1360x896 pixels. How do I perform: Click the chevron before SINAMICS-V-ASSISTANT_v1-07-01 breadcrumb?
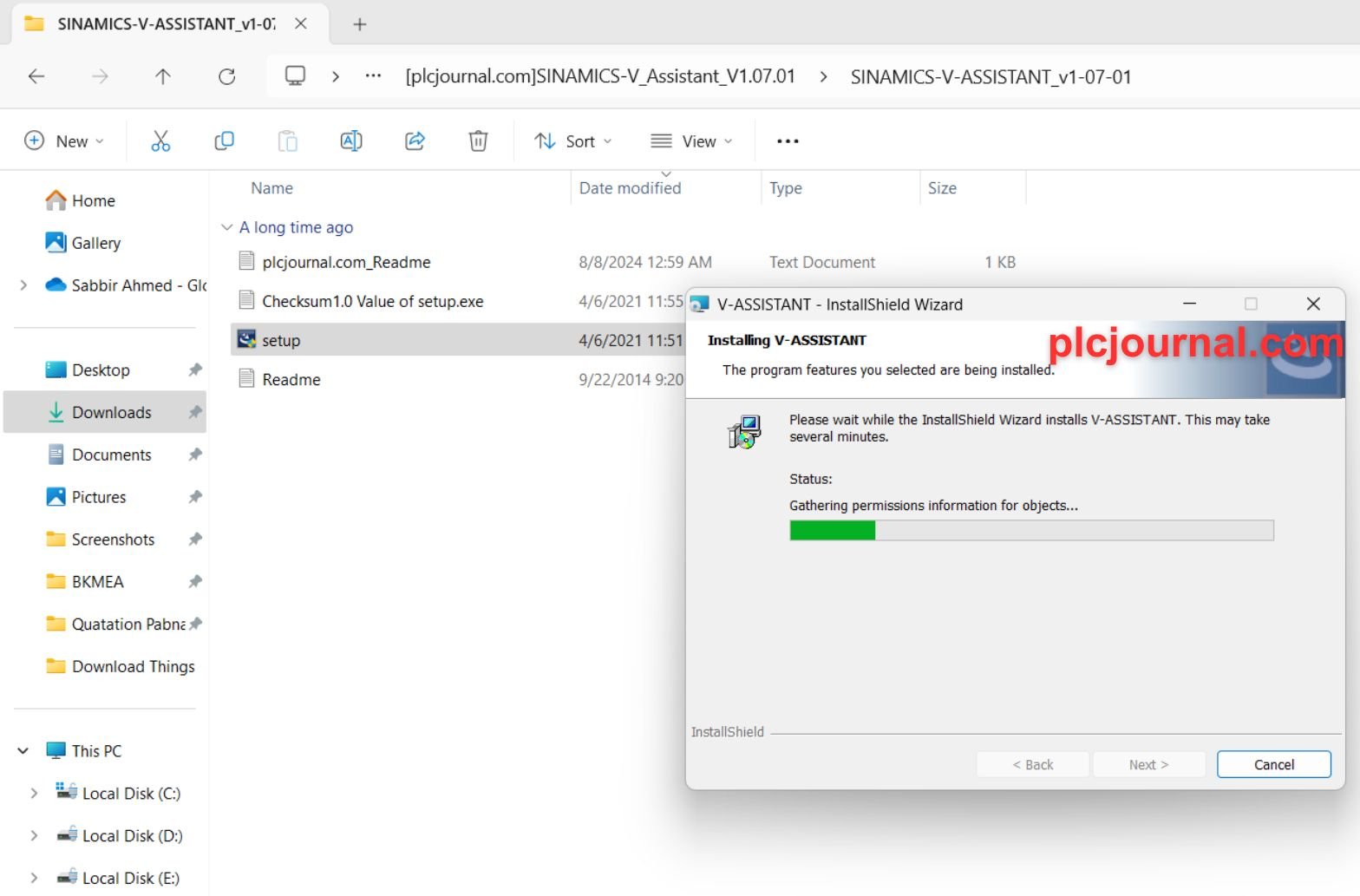(x=823, y=76)
